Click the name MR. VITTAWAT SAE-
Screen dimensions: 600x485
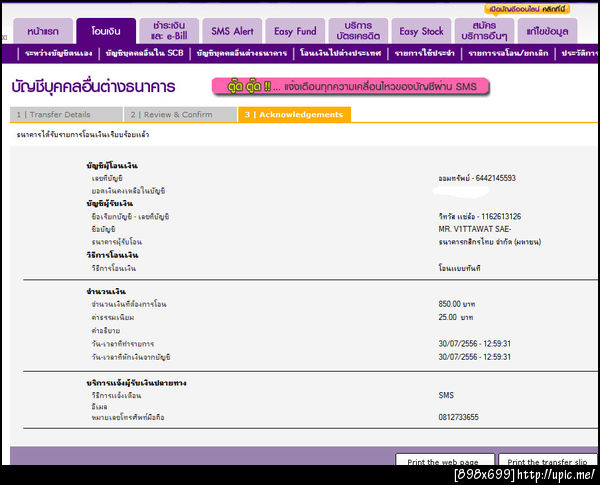coord(475,229)
